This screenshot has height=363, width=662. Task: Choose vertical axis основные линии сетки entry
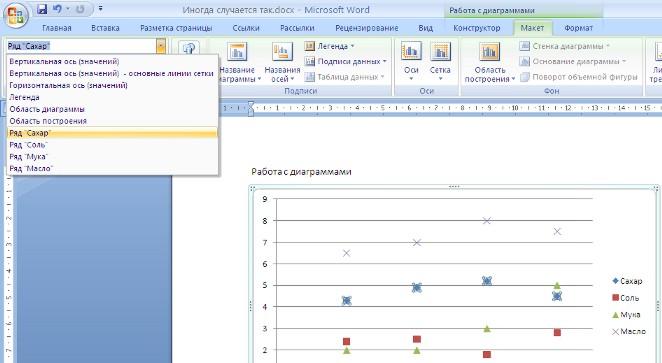coord(112,73)
